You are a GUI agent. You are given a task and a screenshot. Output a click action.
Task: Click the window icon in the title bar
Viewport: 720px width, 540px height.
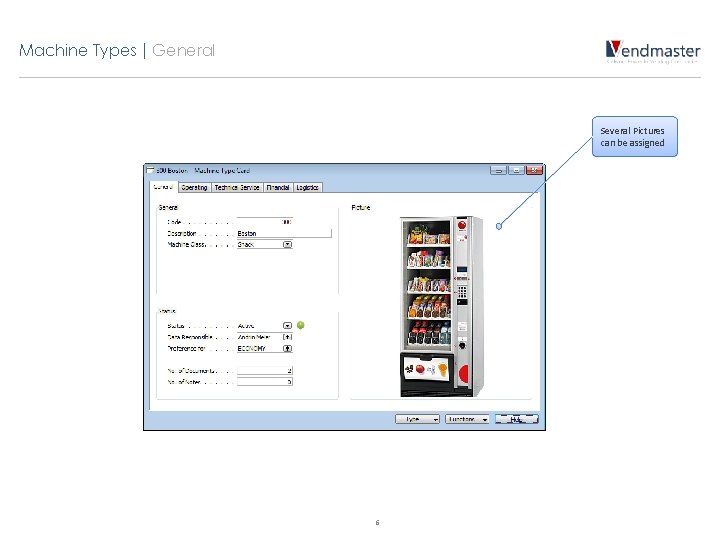tap(150, 170)
